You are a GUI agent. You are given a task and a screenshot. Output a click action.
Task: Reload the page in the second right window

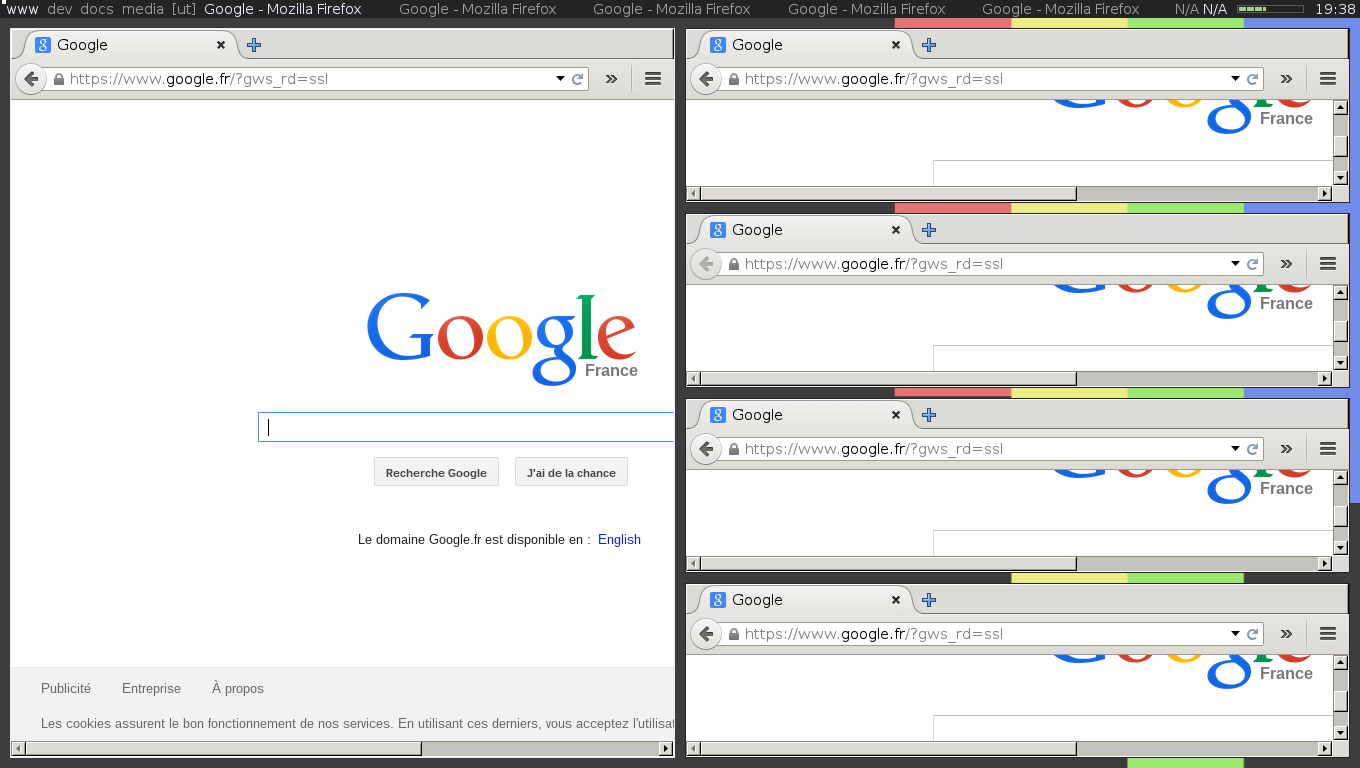pos(1252,264)
